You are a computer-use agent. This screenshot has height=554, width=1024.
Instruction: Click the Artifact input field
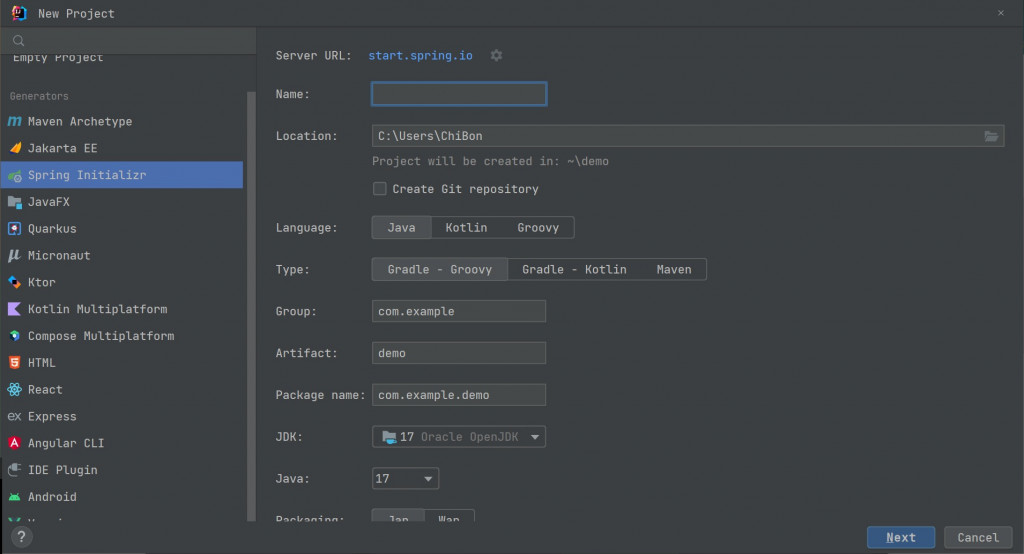[458, 353]
